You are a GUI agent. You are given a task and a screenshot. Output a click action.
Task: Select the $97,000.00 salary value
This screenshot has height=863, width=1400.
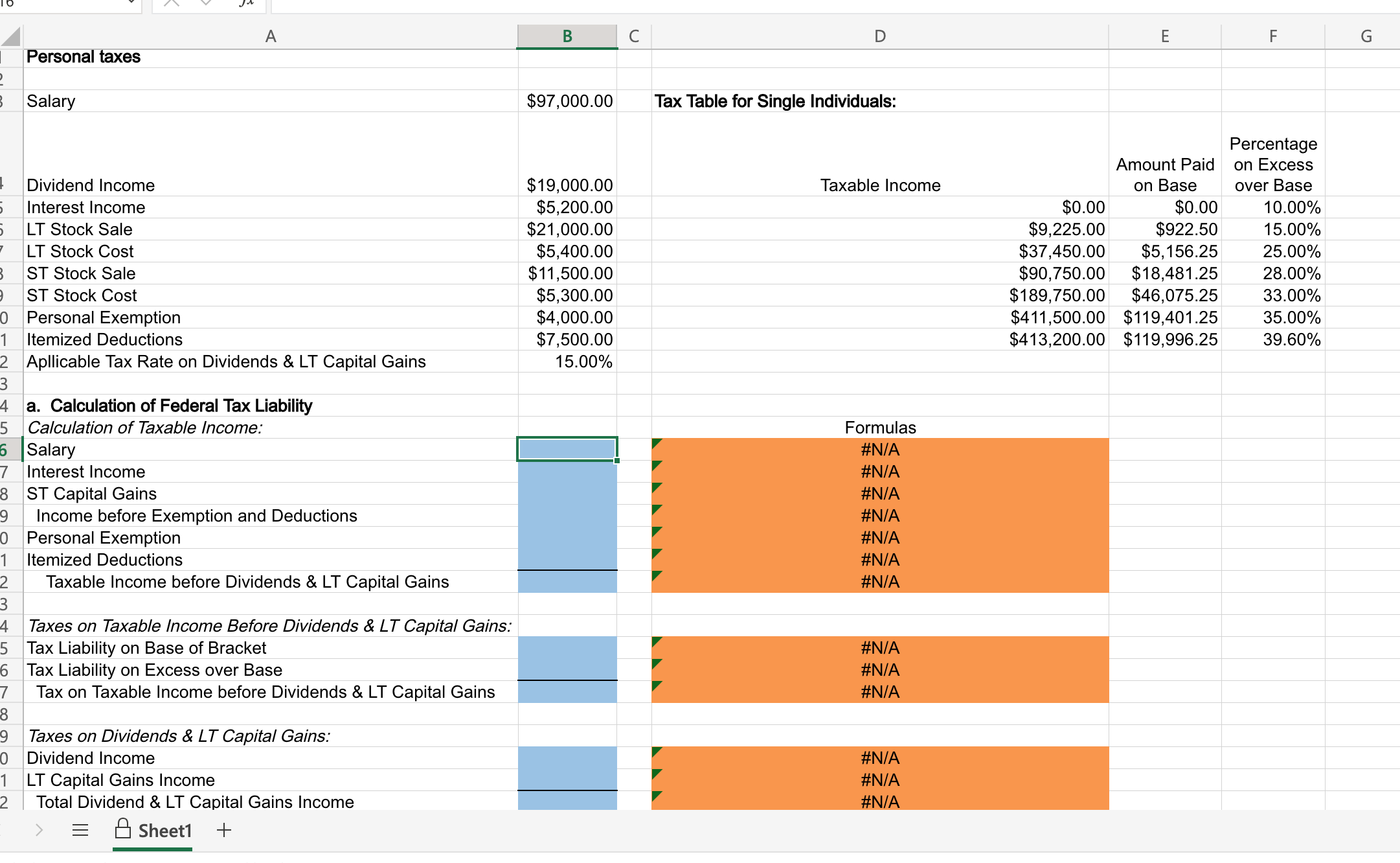click(567, 101)
